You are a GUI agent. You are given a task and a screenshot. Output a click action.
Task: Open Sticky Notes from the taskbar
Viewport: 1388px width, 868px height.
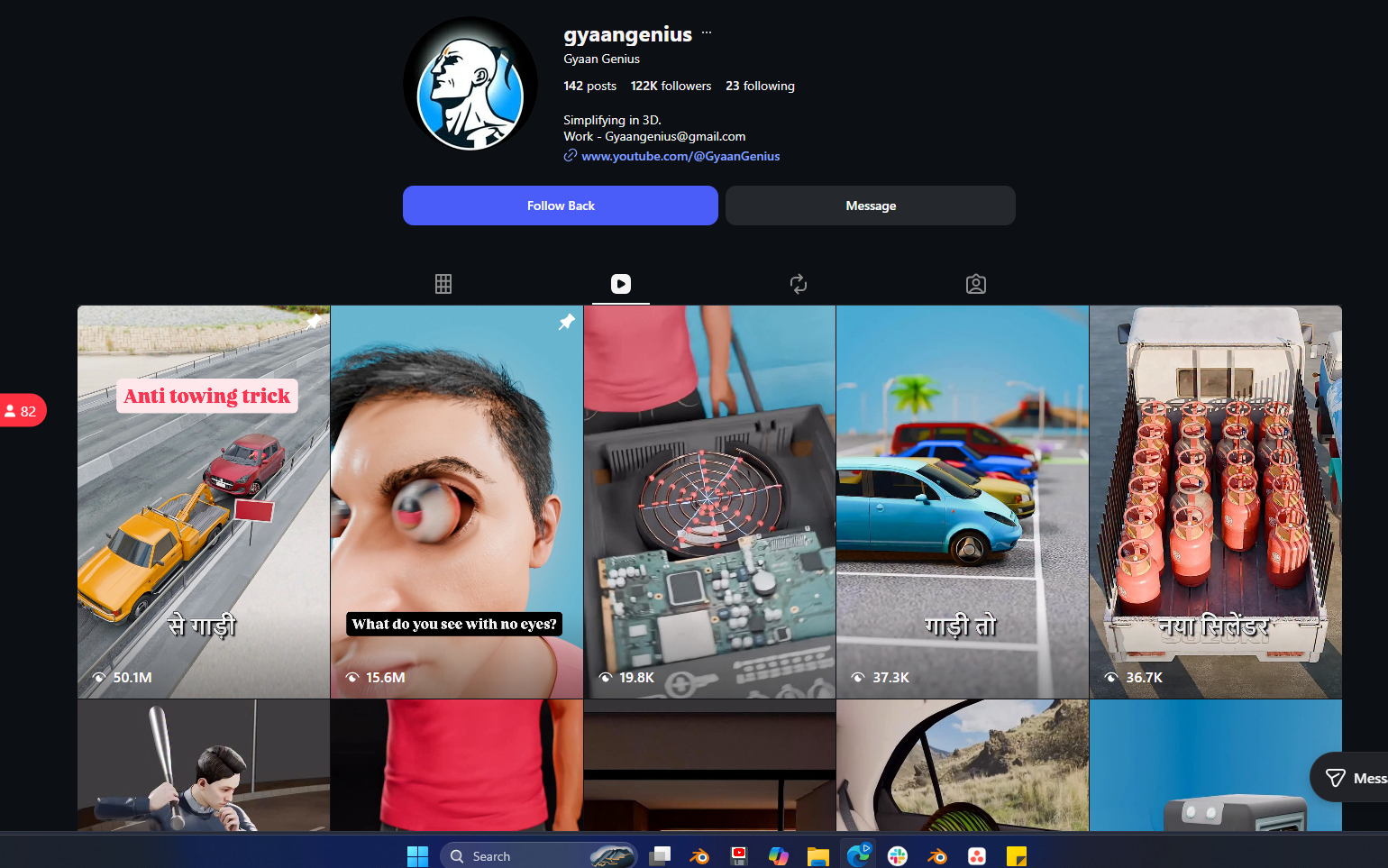click(1017, 855)
